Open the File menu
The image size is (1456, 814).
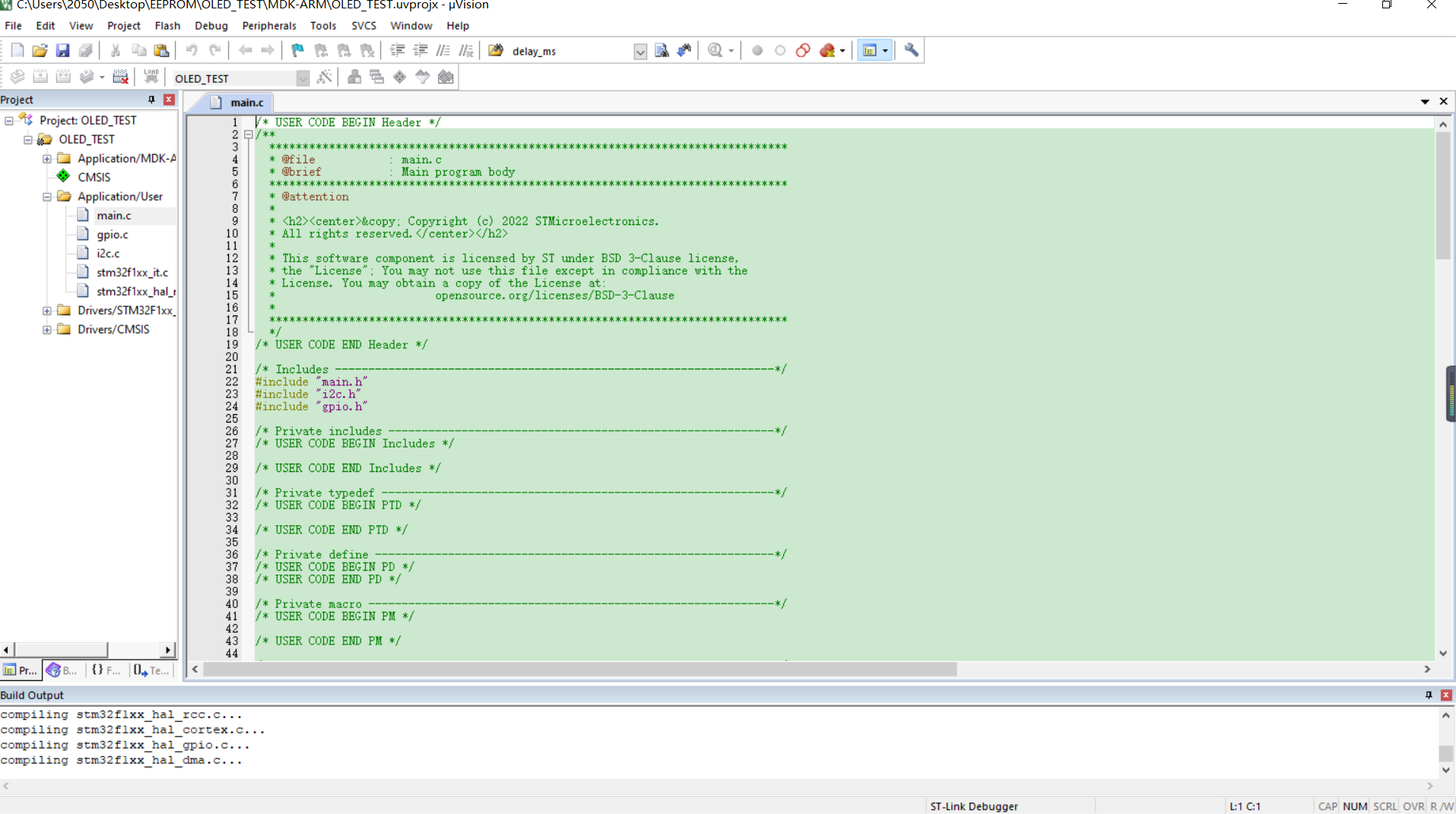click(13, 25)
